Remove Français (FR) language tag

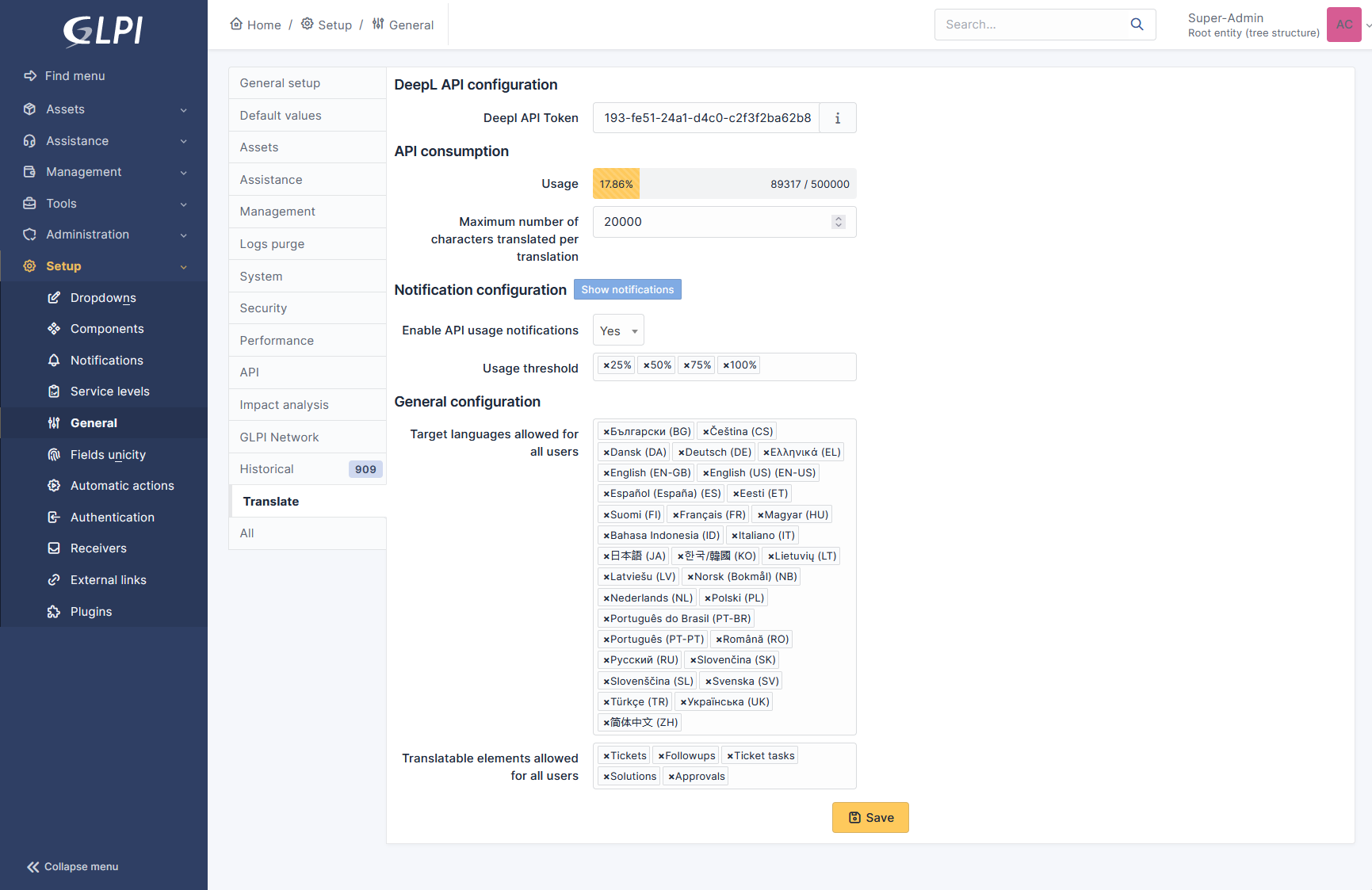coord(675,515)
